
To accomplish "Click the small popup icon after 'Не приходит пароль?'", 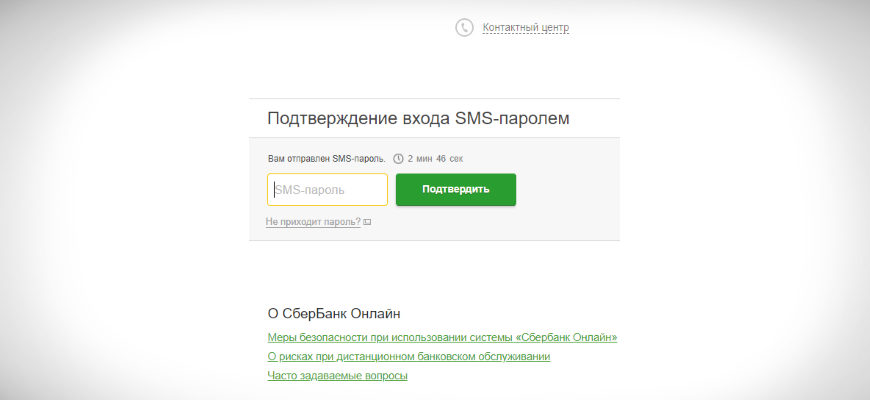I will click(x=367, y=222).
